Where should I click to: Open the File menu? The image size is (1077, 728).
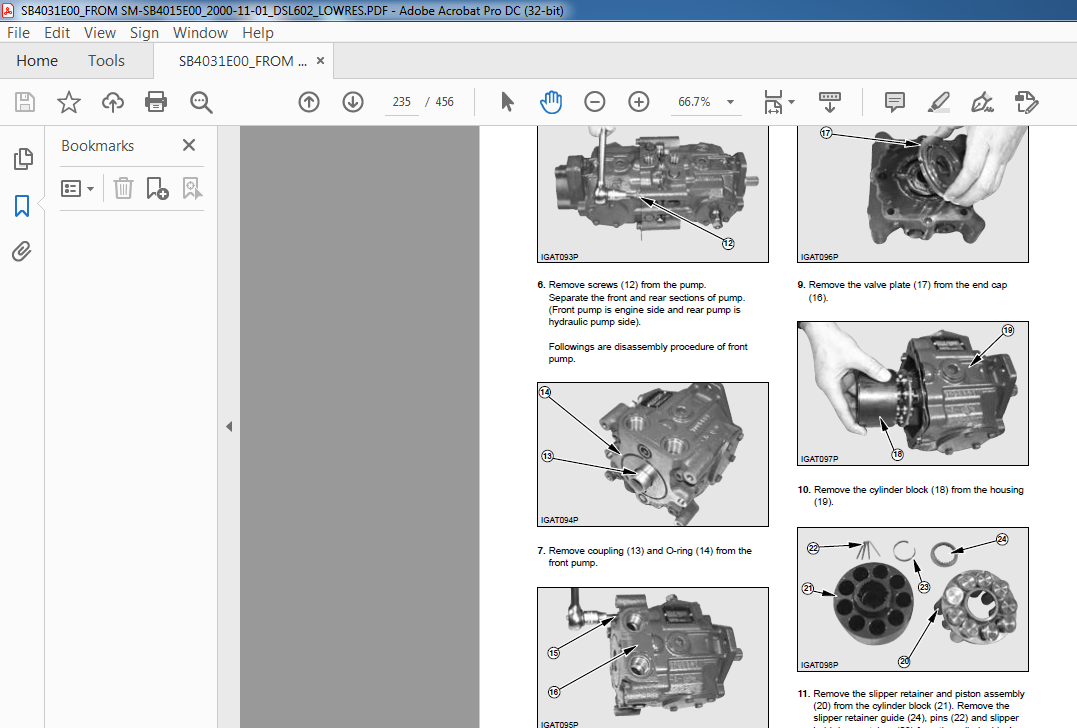coord(19,33)
